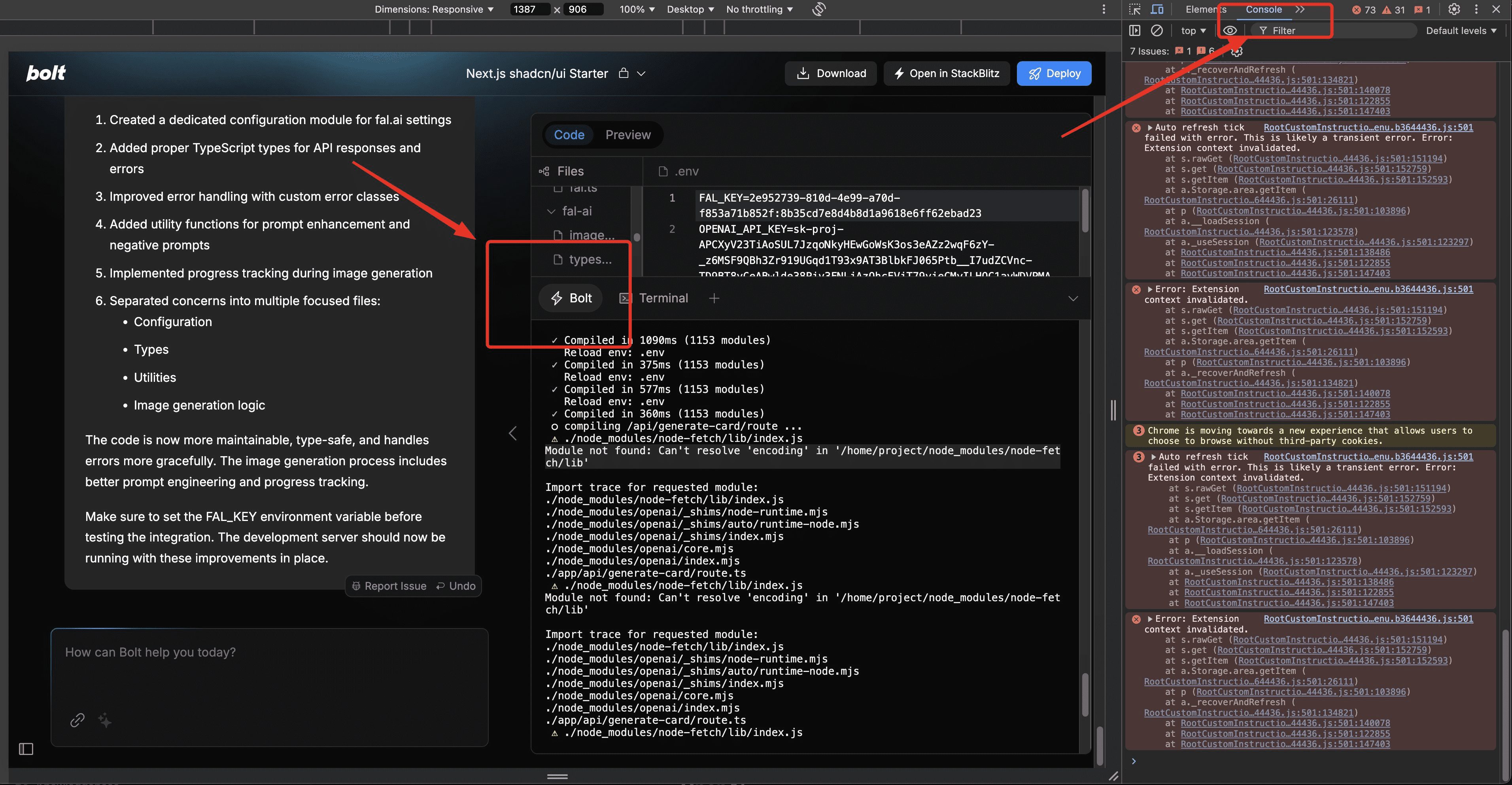Click Undo under the chat response
1512x785 pixels.
tap(456, 586)
